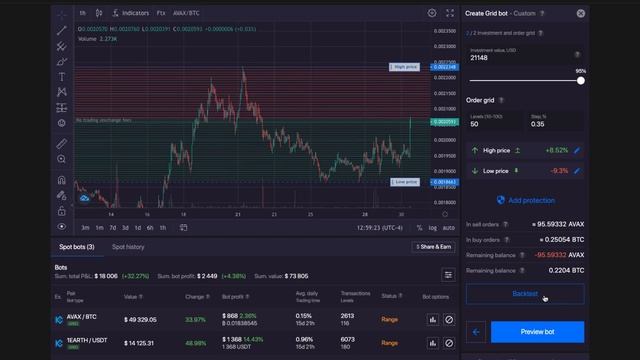Open the 1h interval dropdown in top toolbar
This screenshot has height=360, width=640.
pos(83,13)
